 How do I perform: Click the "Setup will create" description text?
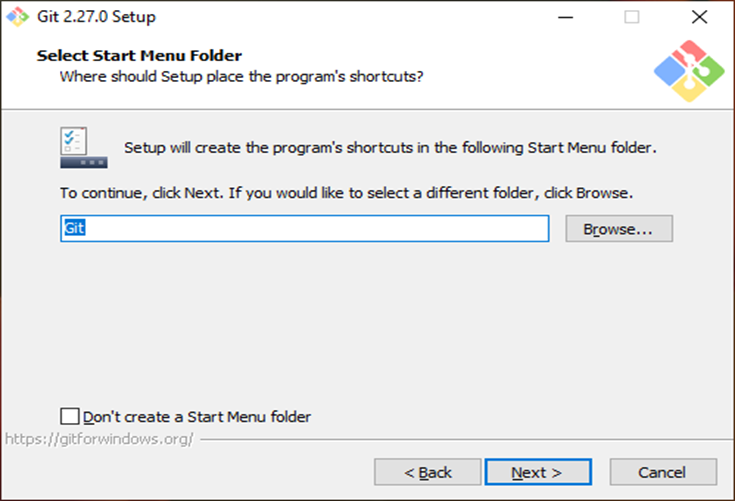click(389, 148)
